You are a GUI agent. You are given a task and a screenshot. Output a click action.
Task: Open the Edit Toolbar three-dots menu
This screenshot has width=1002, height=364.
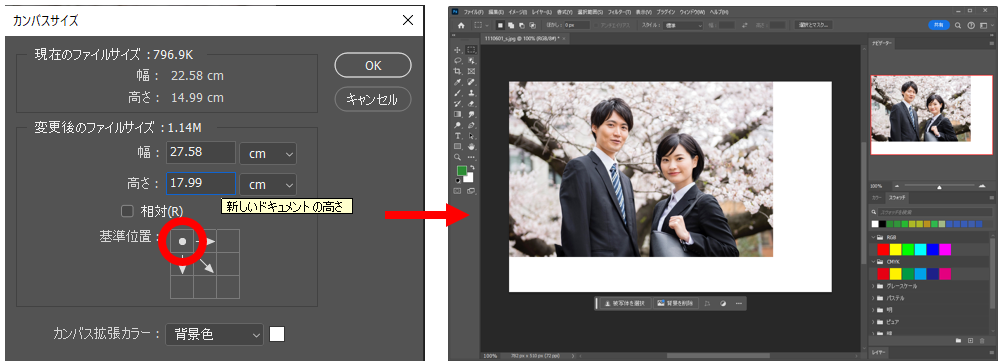tap(472, 157)
